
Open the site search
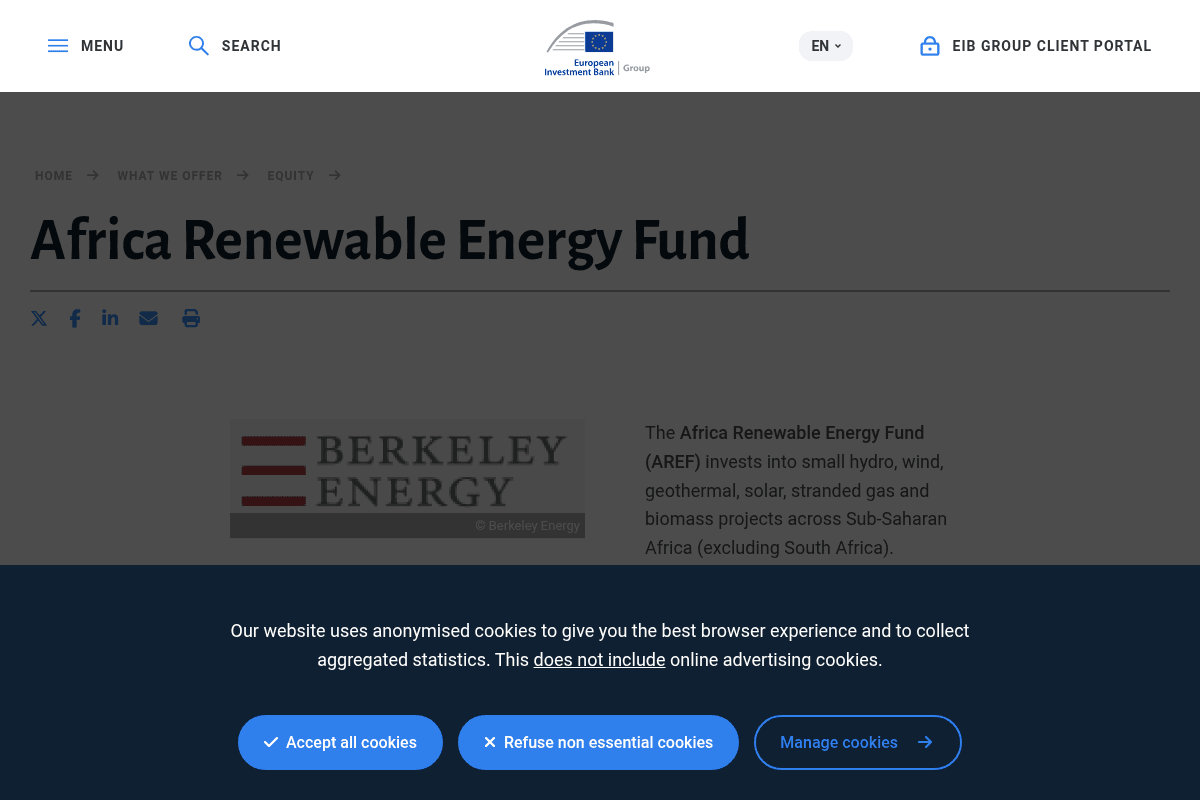pyautogui.click(x=234, y=45)
